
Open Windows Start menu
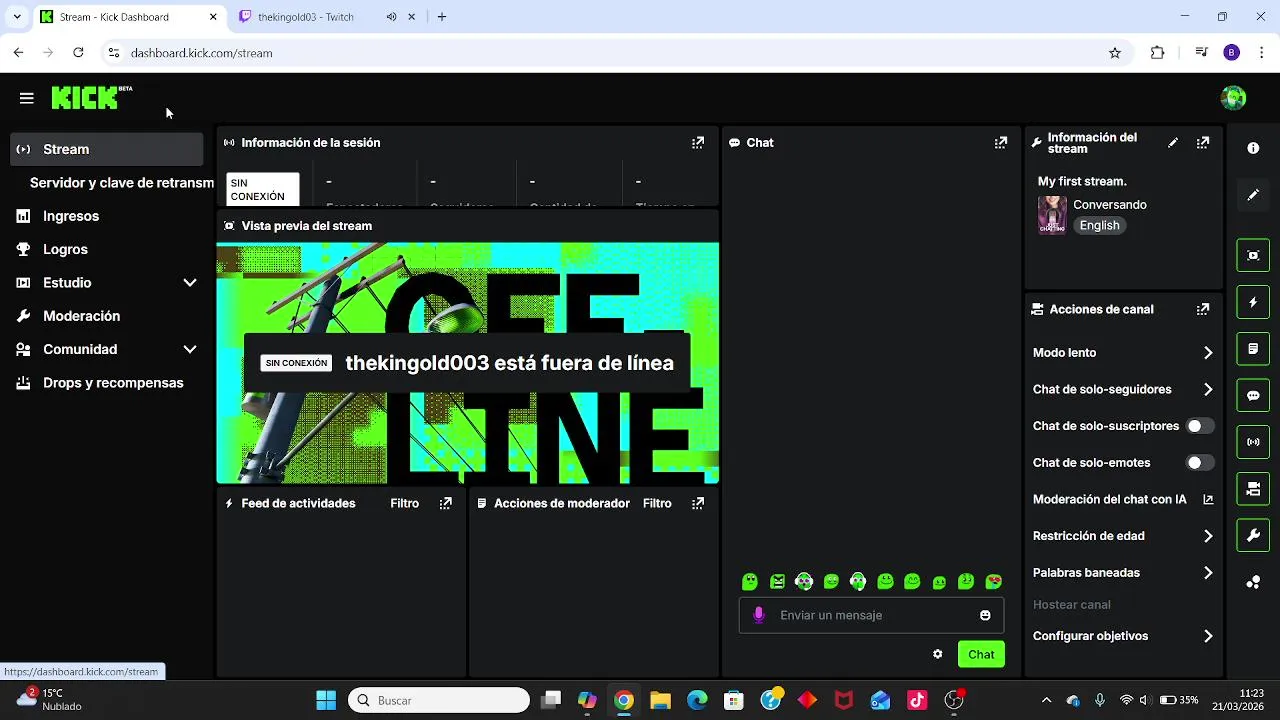point(326,700)
